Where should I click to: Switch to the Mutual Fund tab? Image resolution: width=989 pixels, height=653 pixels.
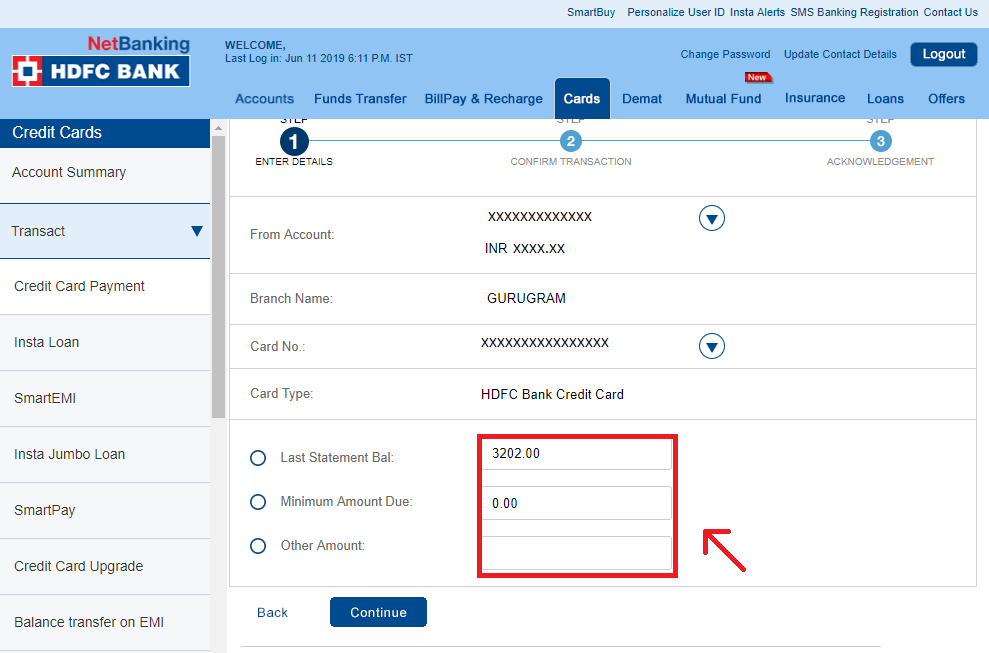(x=723, y=98)
